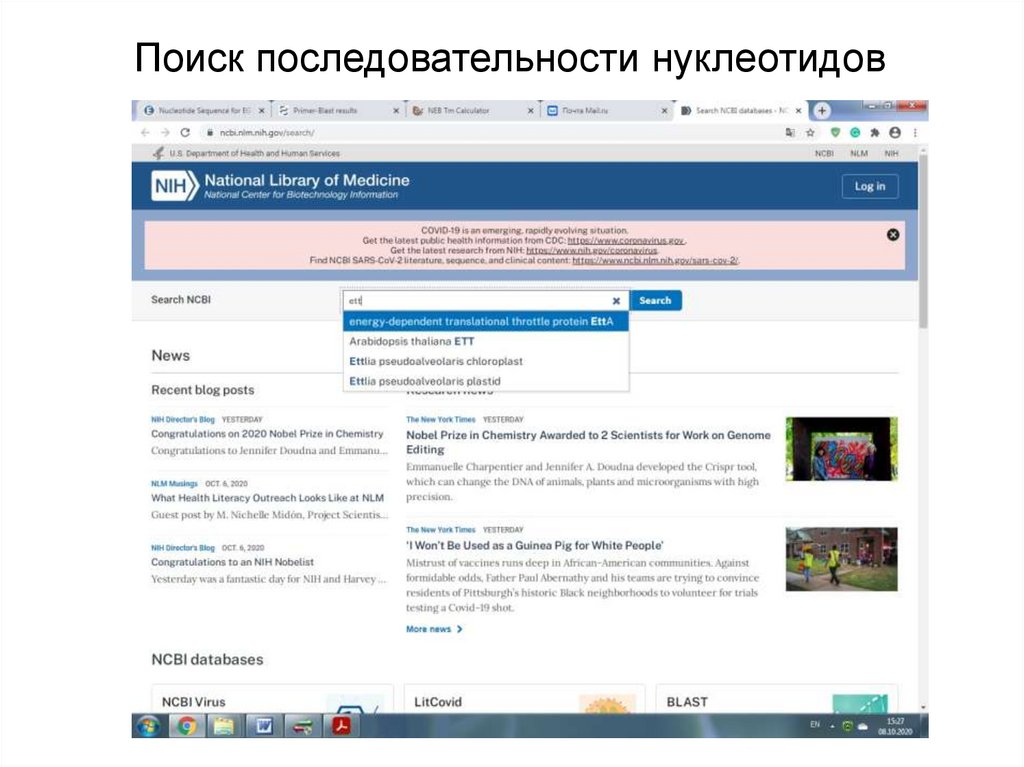Choose the 'Arabidopsis thaliana ETT' suggestion
1024x767 pixels.
(412, 341)
